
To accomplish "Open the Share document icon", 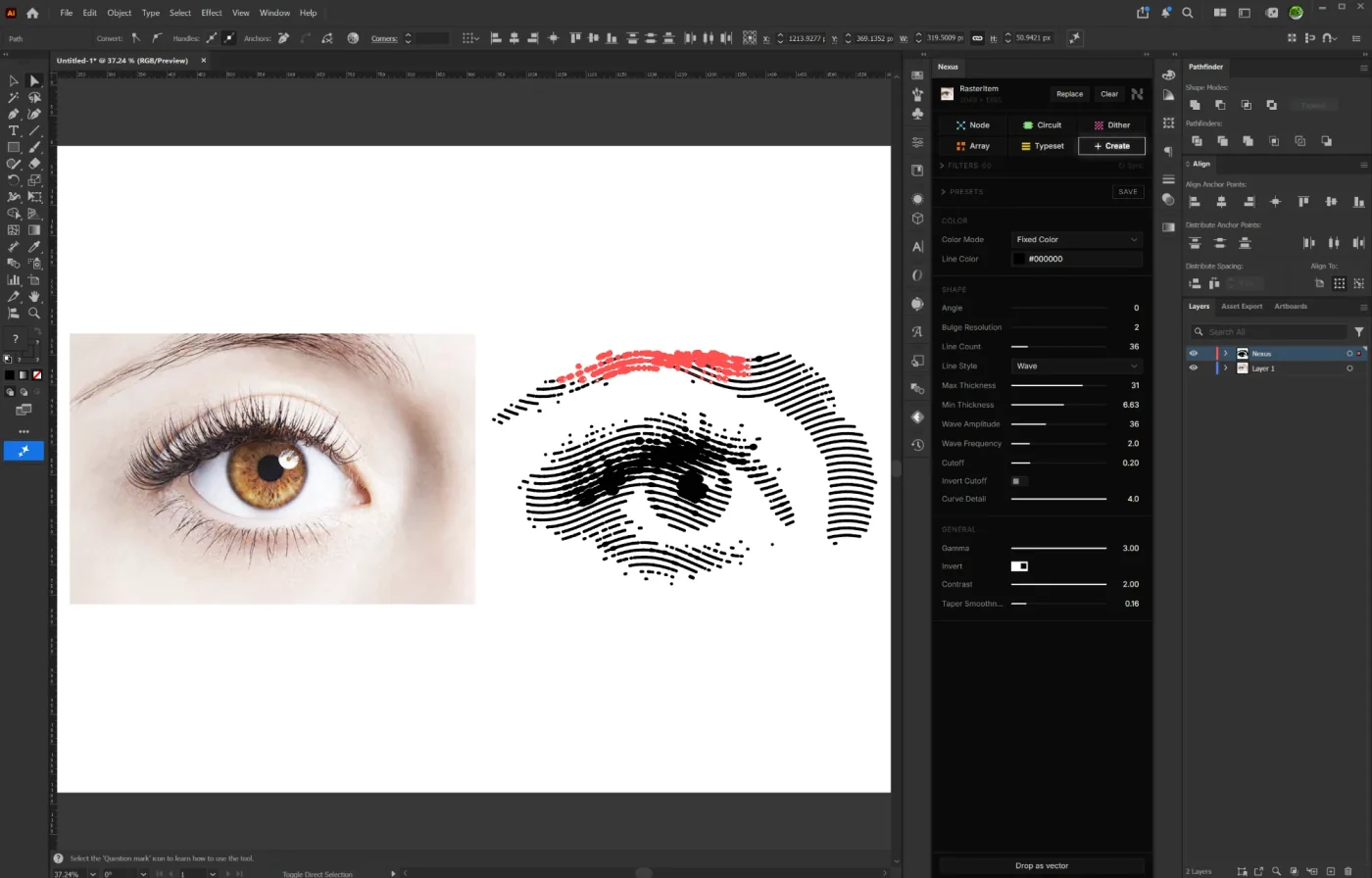I will [x=1143, y=13].
